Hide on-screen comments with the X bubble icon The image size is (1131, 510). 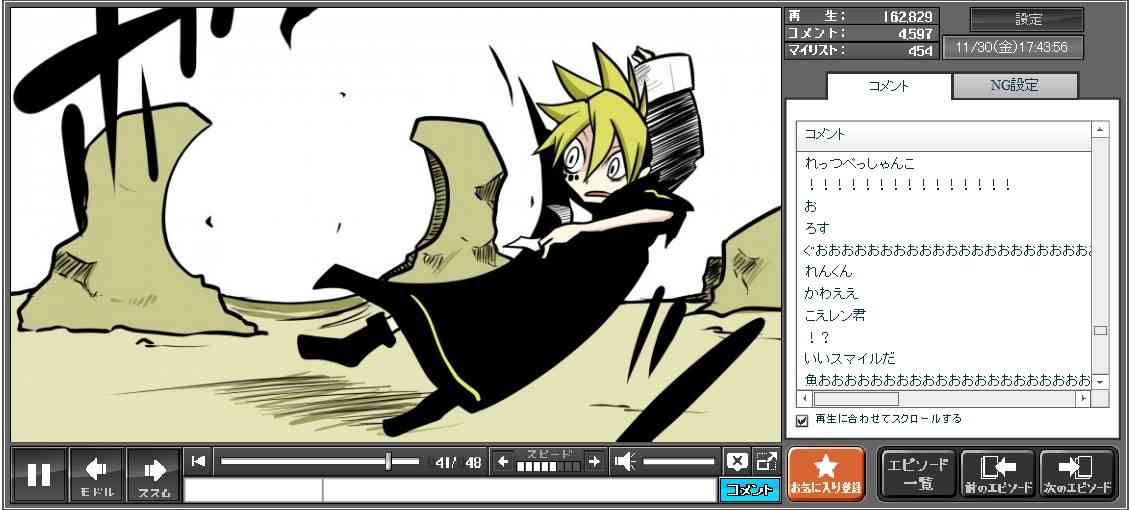737,461
